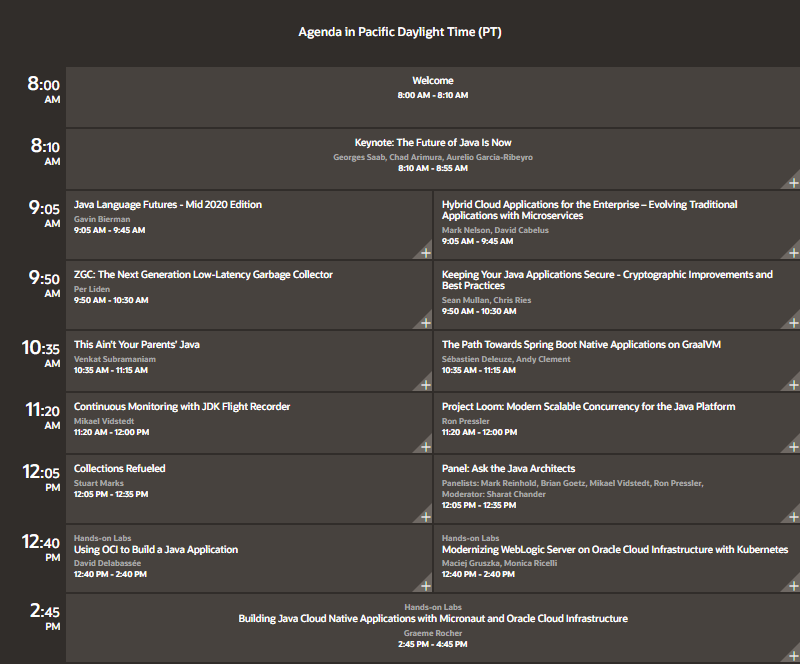The width and height of the screenshot is (800, 664).
Task: Open plus icon for This Ain't Your Parents' Java
Action: click(425, 384)
